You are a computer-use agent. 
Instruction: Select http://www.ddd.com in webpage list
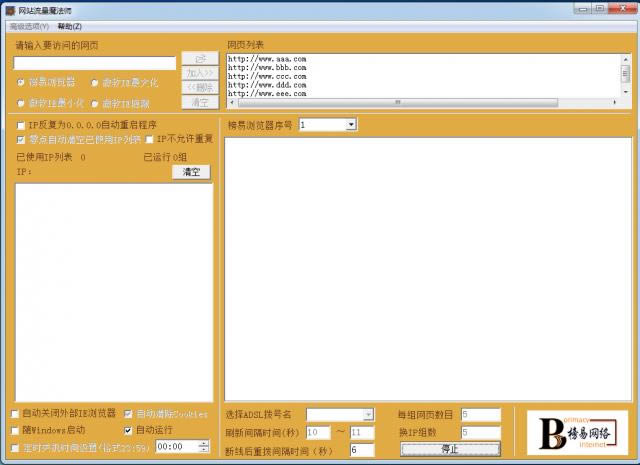267,85
